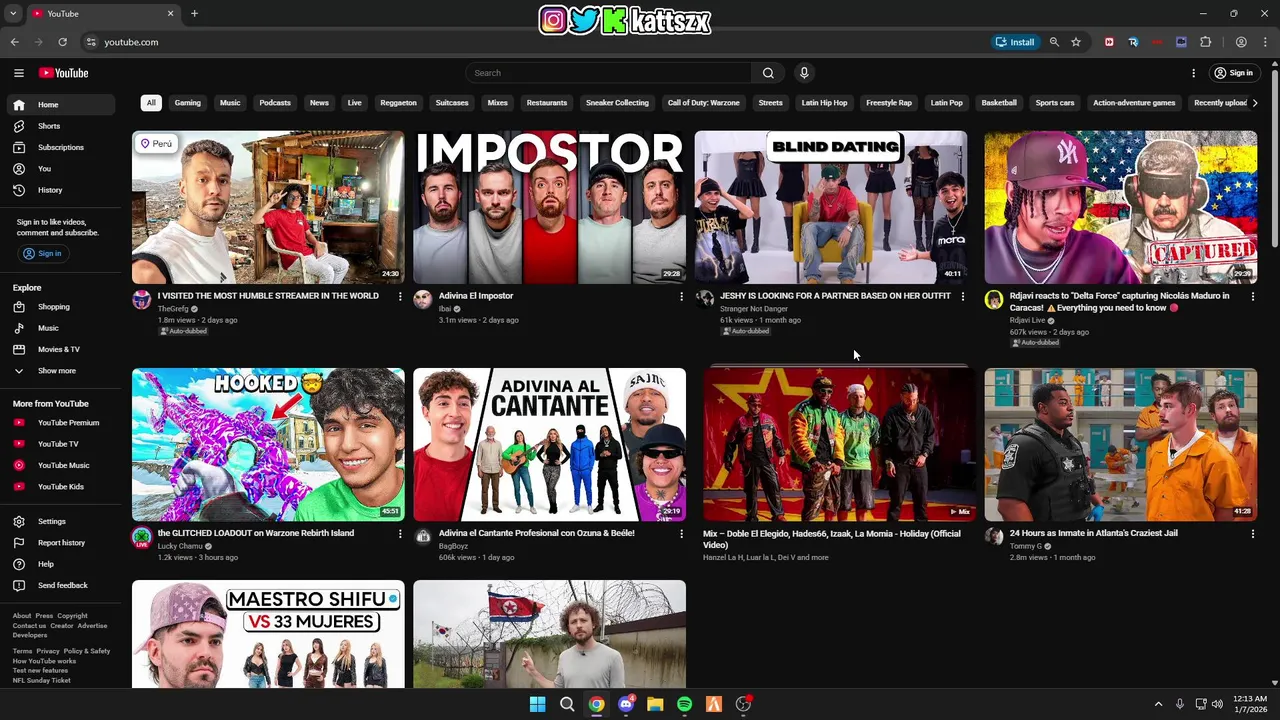Screen dimensions: 1280x720
Task: Open Shopping under Explore
Action: (60, 307)
